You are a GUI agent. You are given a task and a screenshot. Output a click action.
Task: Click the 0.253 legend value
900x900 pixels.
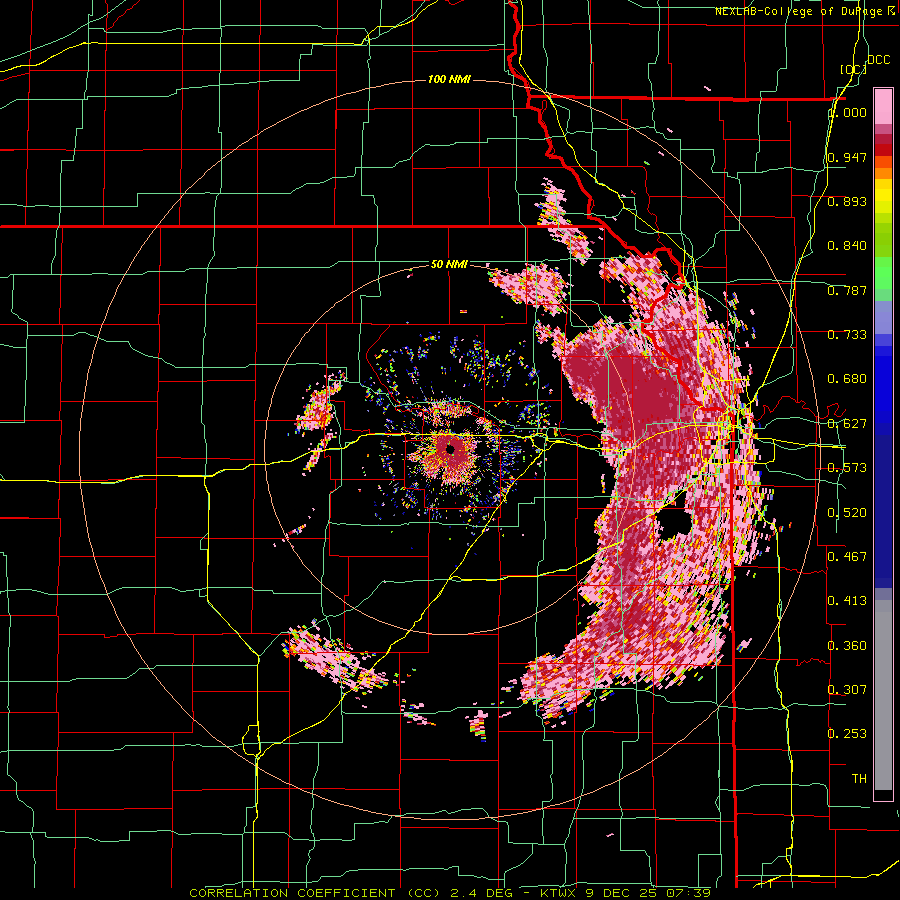point(847,734)
